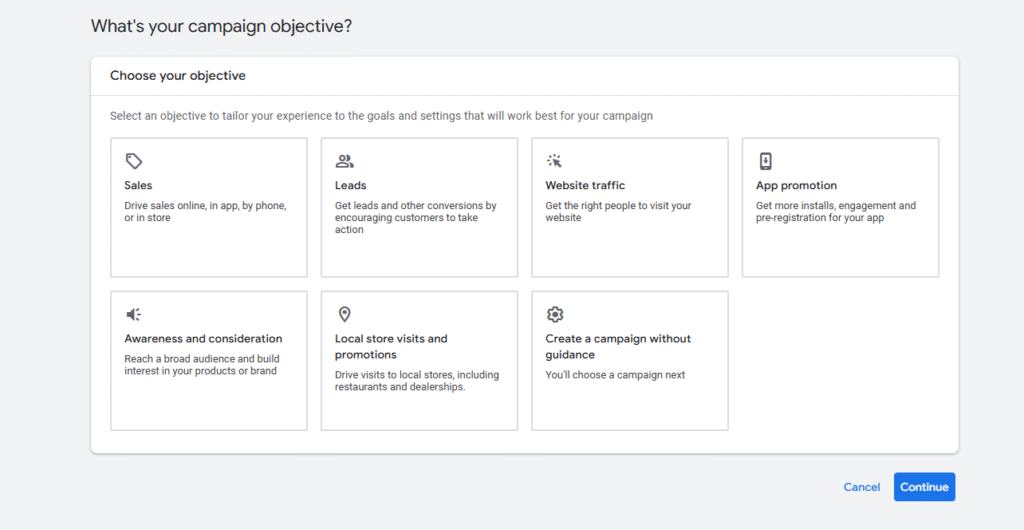Click the 'Drive sales online' description text
This screenshot has width=1024, height=530.
[x=206, y=211]
